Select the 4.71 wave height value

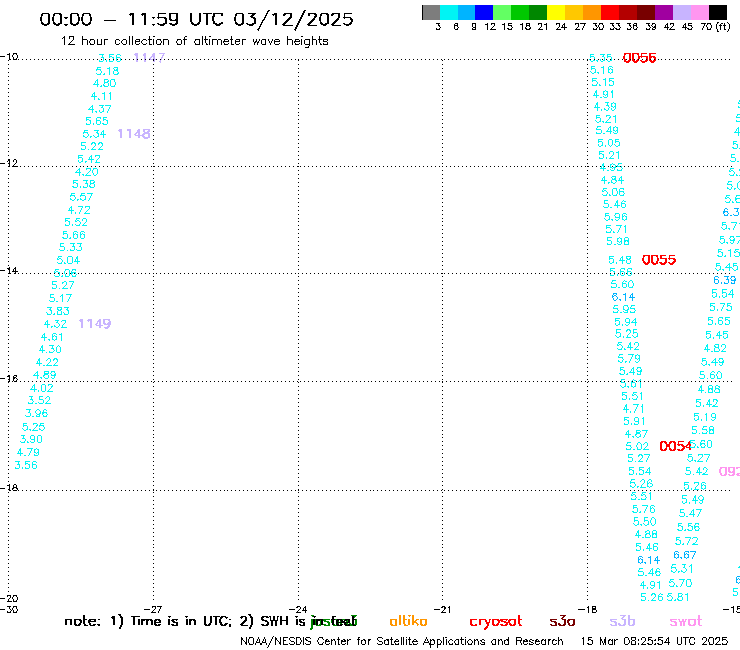click(x=633, y=409)
